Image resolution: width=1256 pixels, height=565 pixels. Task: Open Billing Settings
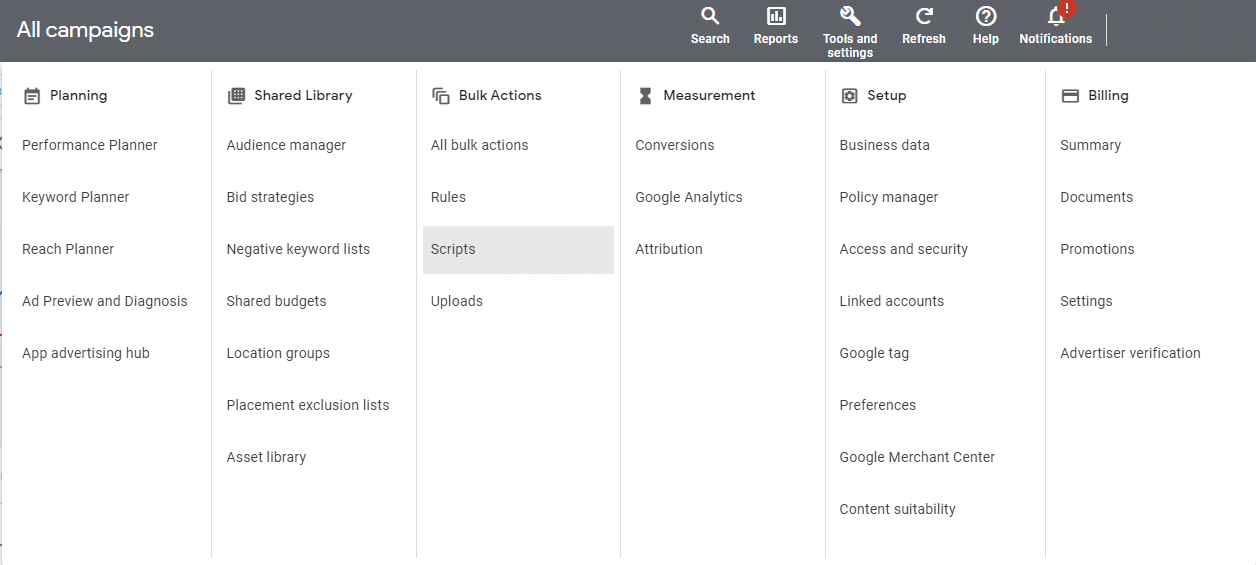click(x=1087, y=301)
